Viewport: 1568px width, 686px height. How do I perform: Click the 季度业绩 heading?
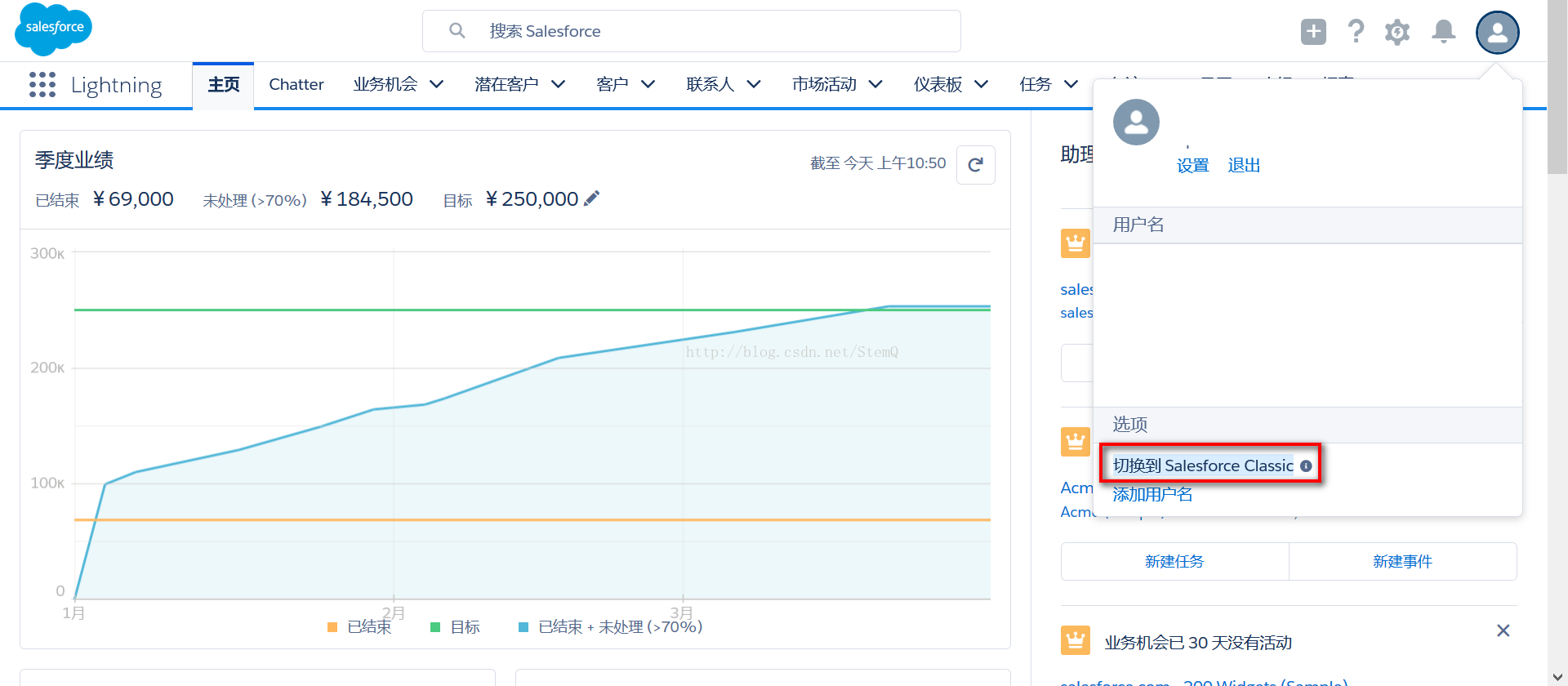point(74,160)
